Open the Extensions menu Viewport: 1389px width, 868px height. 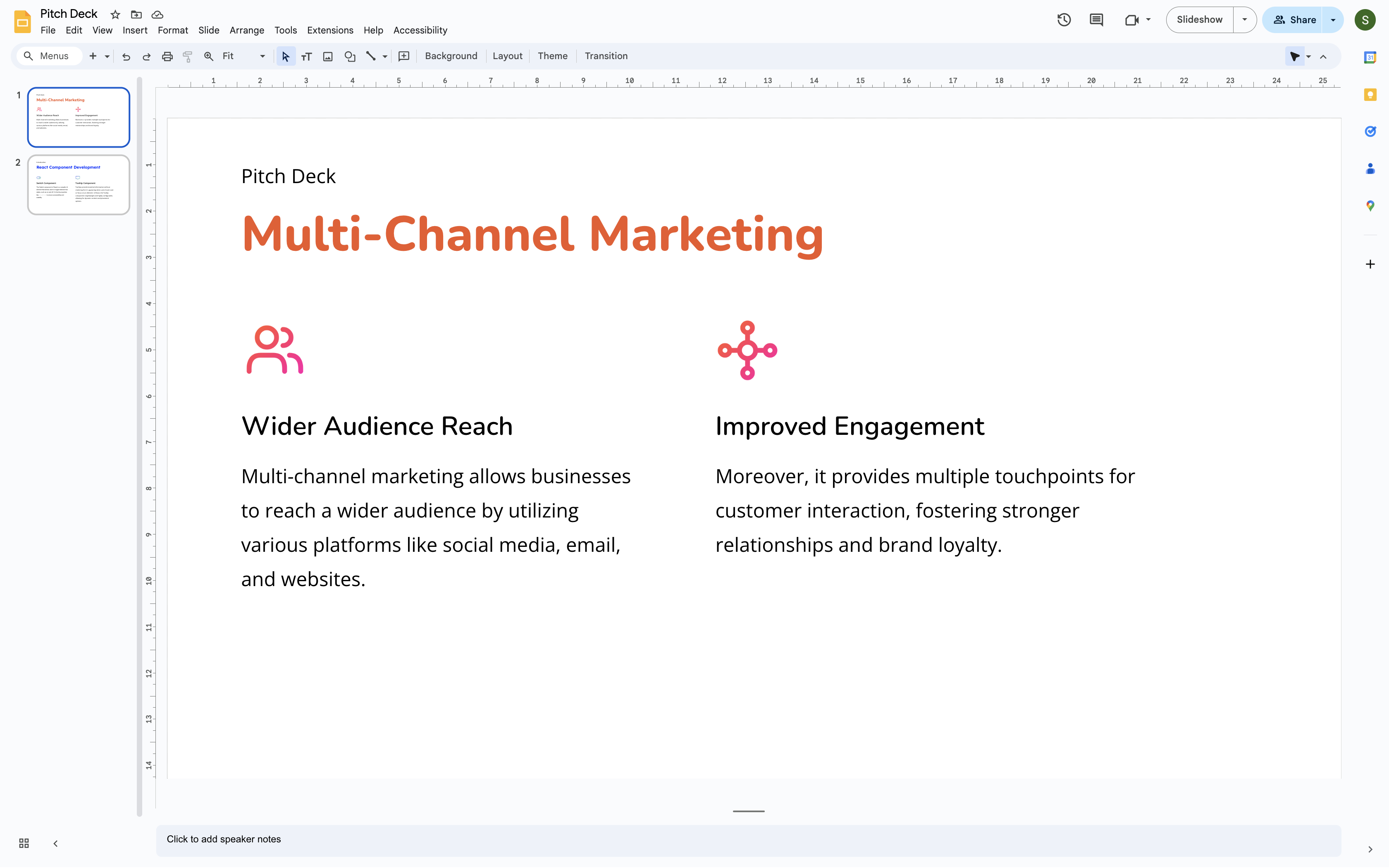click(330, 30)
